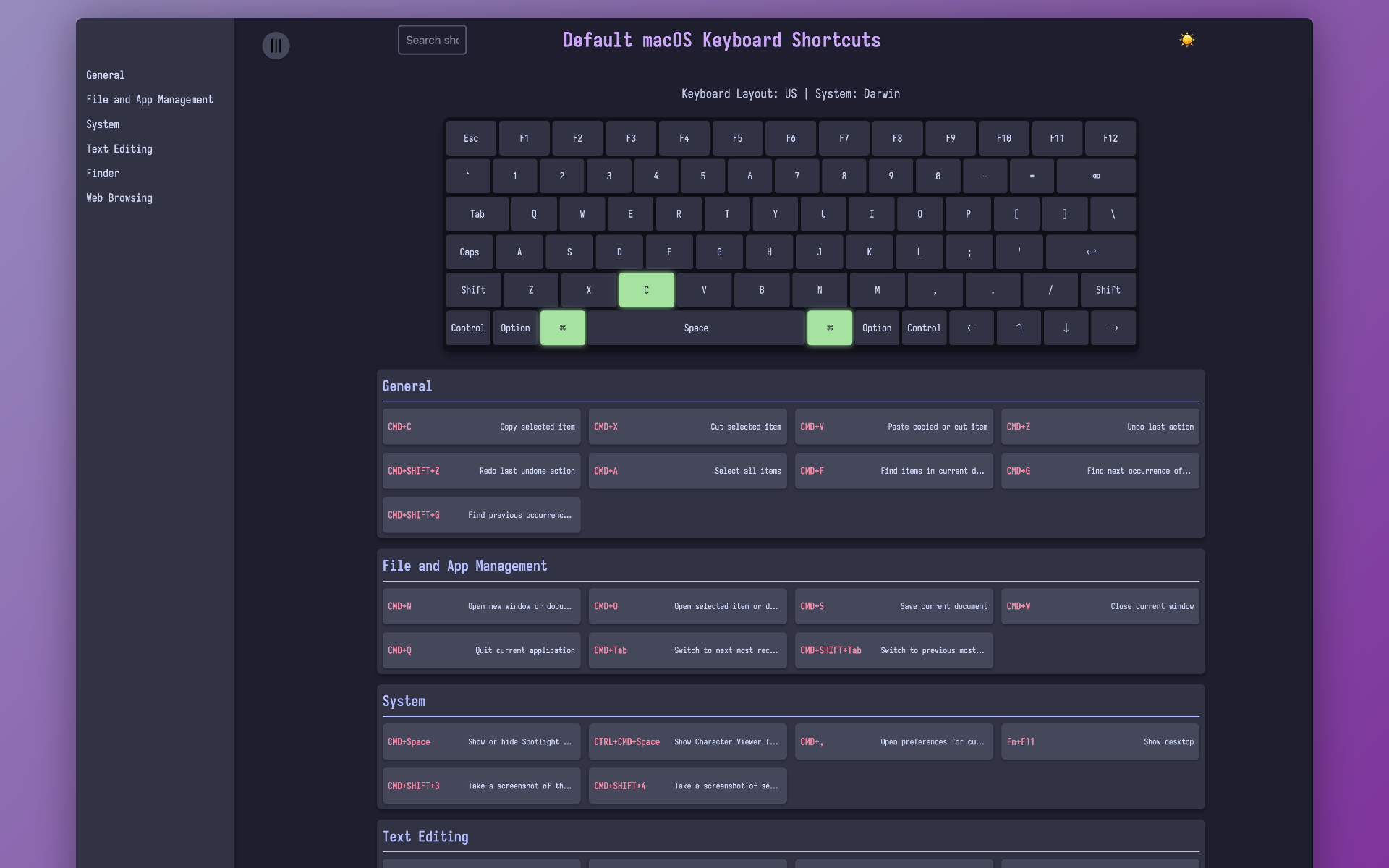Open Text Editing in sidebar

tap(119, 149)
